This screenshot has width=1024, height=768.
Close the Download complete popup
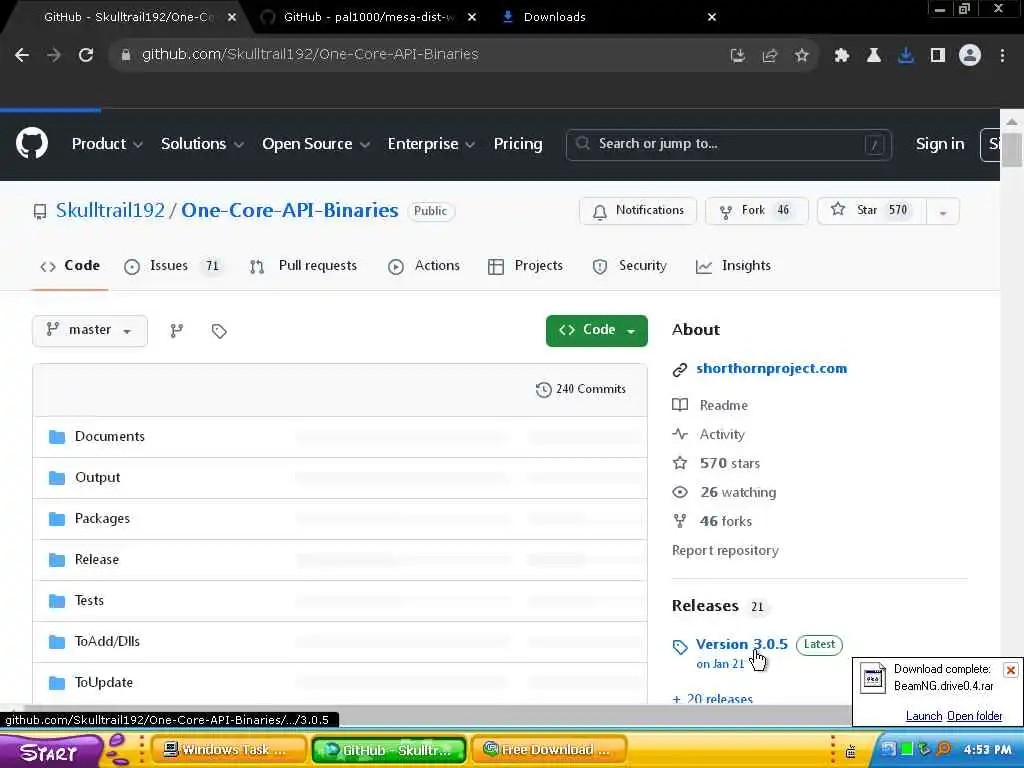pos(1010,671)
